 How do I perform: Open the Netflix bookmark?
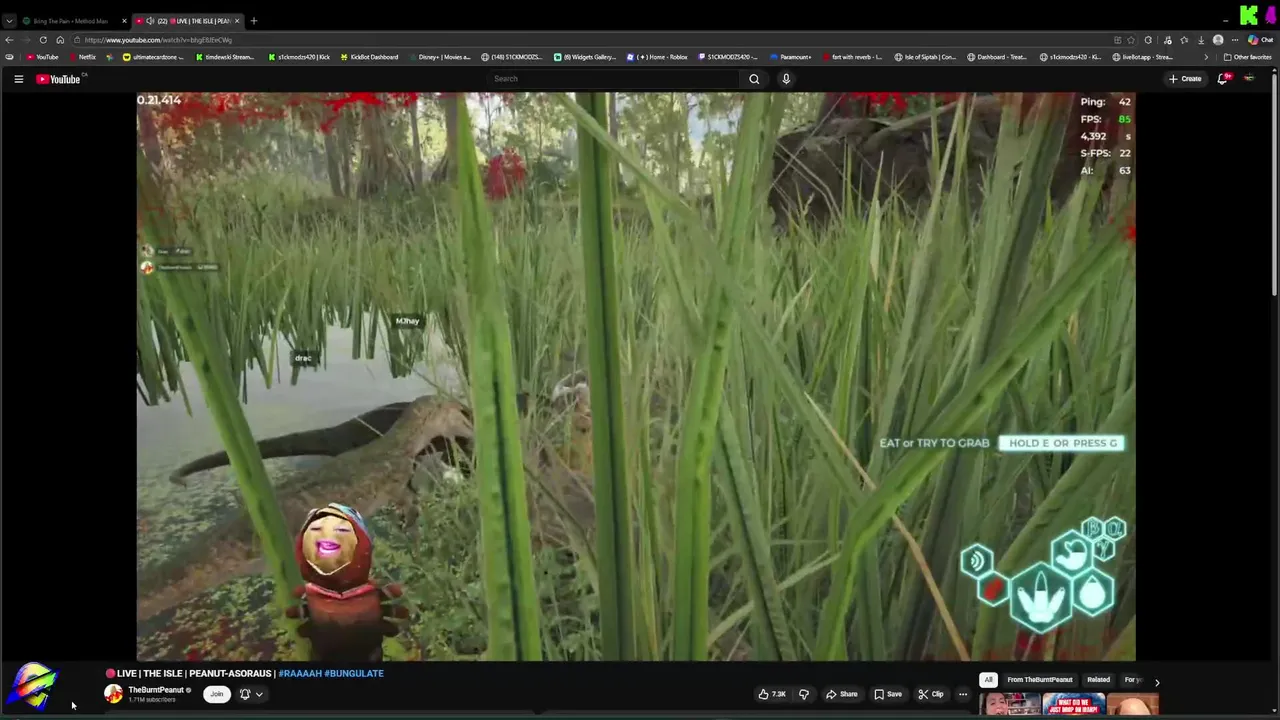[82, 57]
